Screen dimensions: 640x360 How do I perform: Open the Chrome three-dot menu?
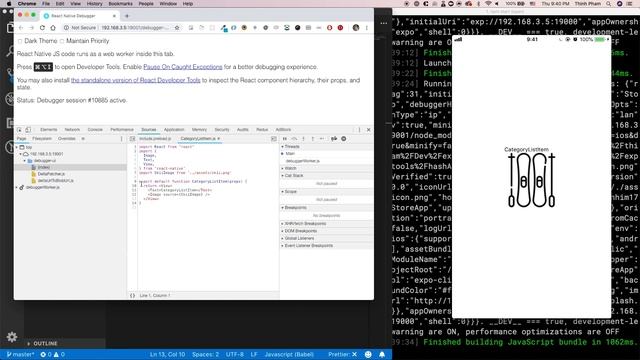coord(367,28)
